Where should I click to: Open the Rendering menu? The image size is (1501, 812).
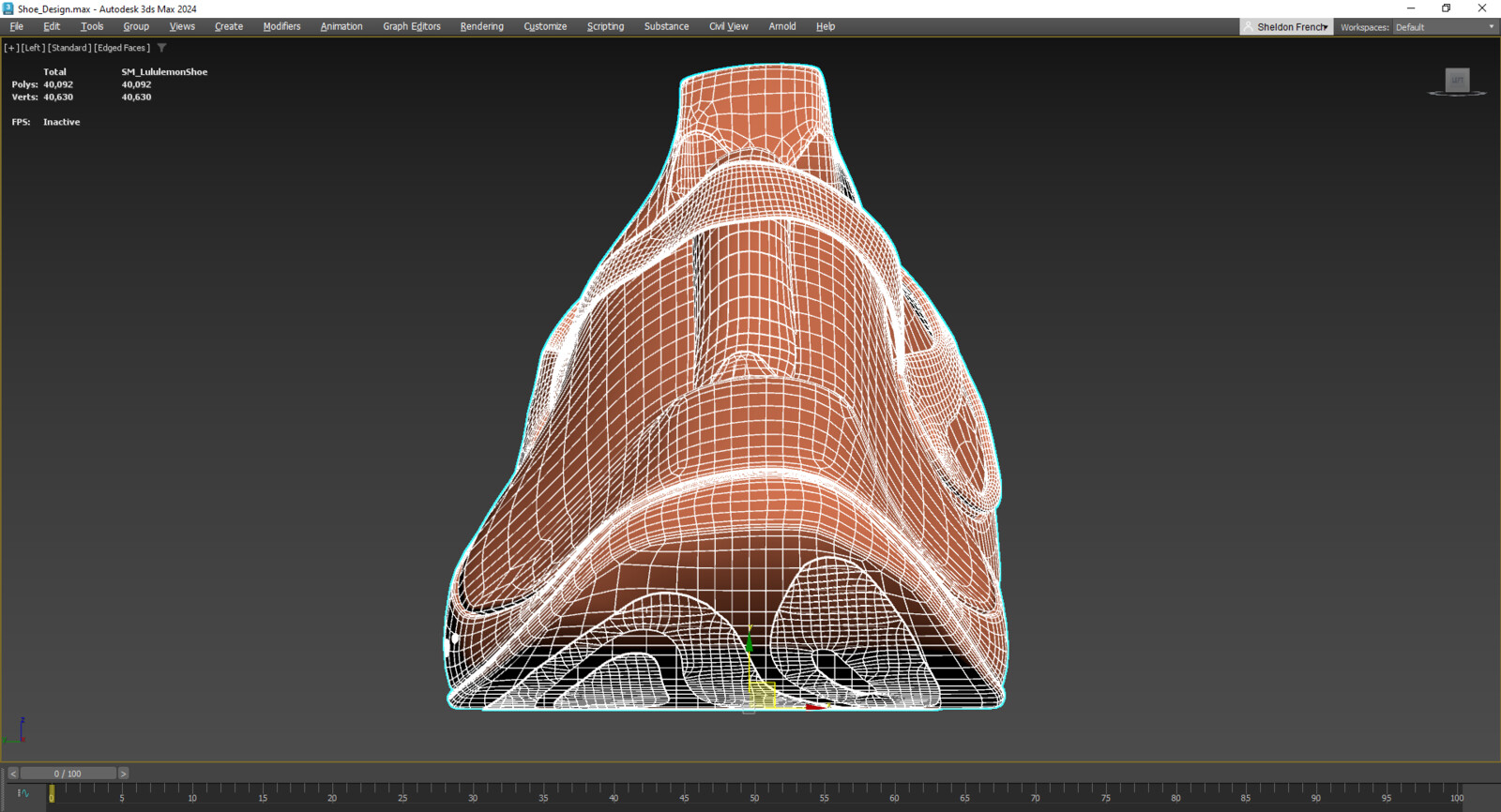pos(481,26)
